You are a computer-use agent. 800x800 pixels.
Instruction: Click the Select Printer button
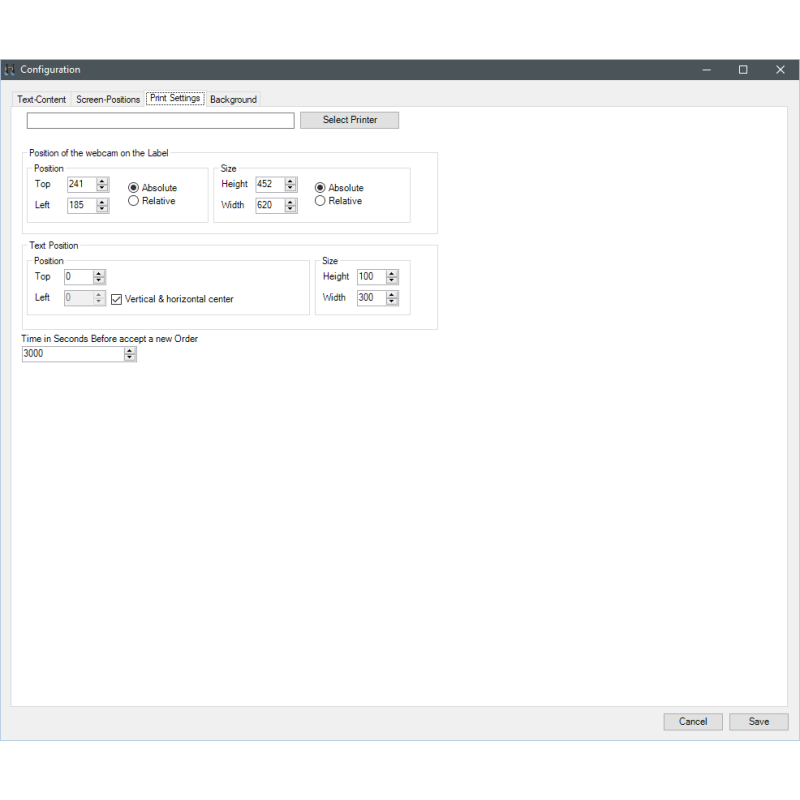(349, 120)
